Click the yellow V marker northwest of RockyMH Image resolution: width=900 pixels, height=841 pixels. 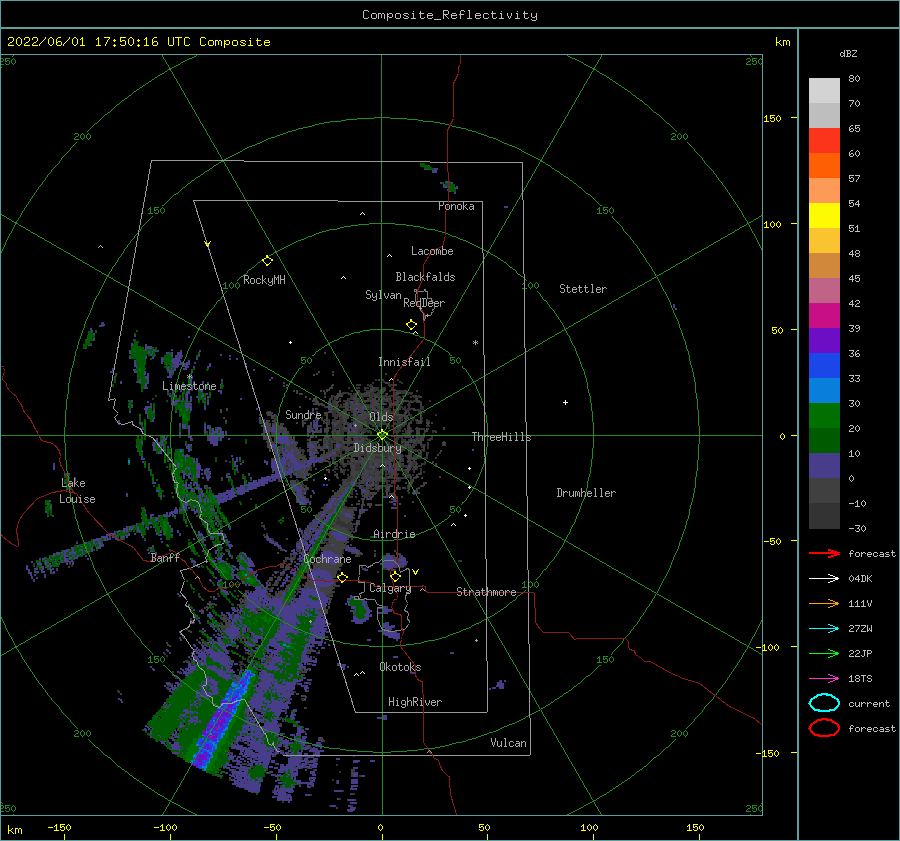(x=208, y=244)
